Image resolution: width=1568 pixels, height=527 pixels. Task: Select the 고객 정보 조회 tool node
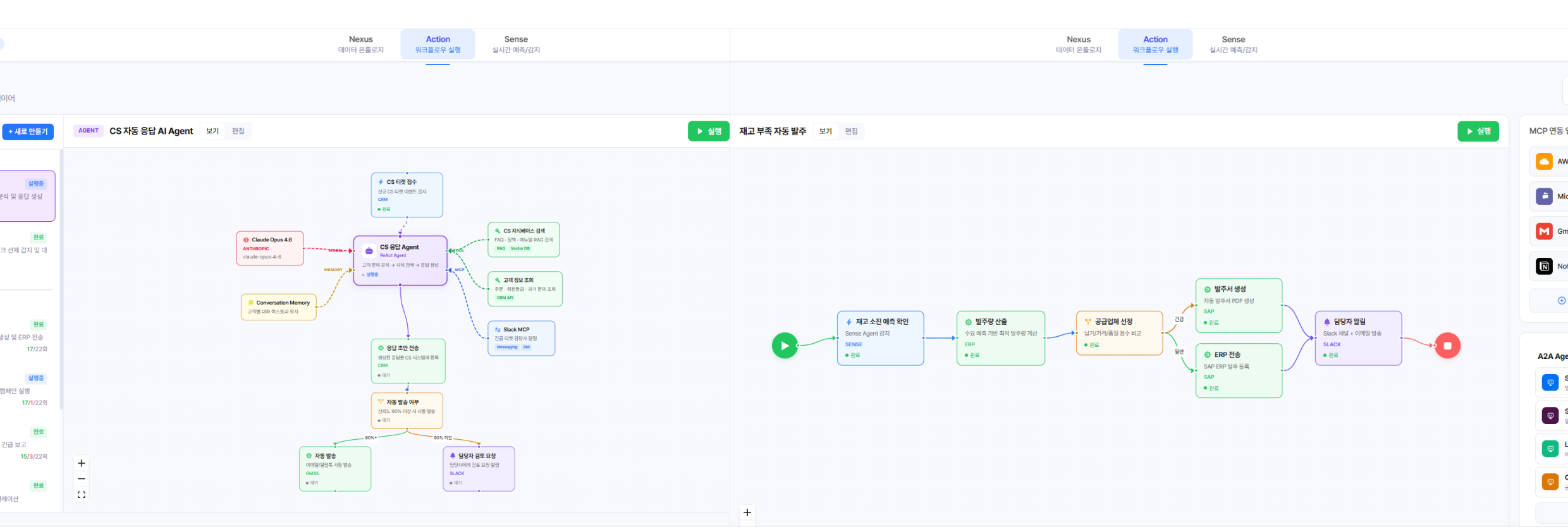pos(525,289)
